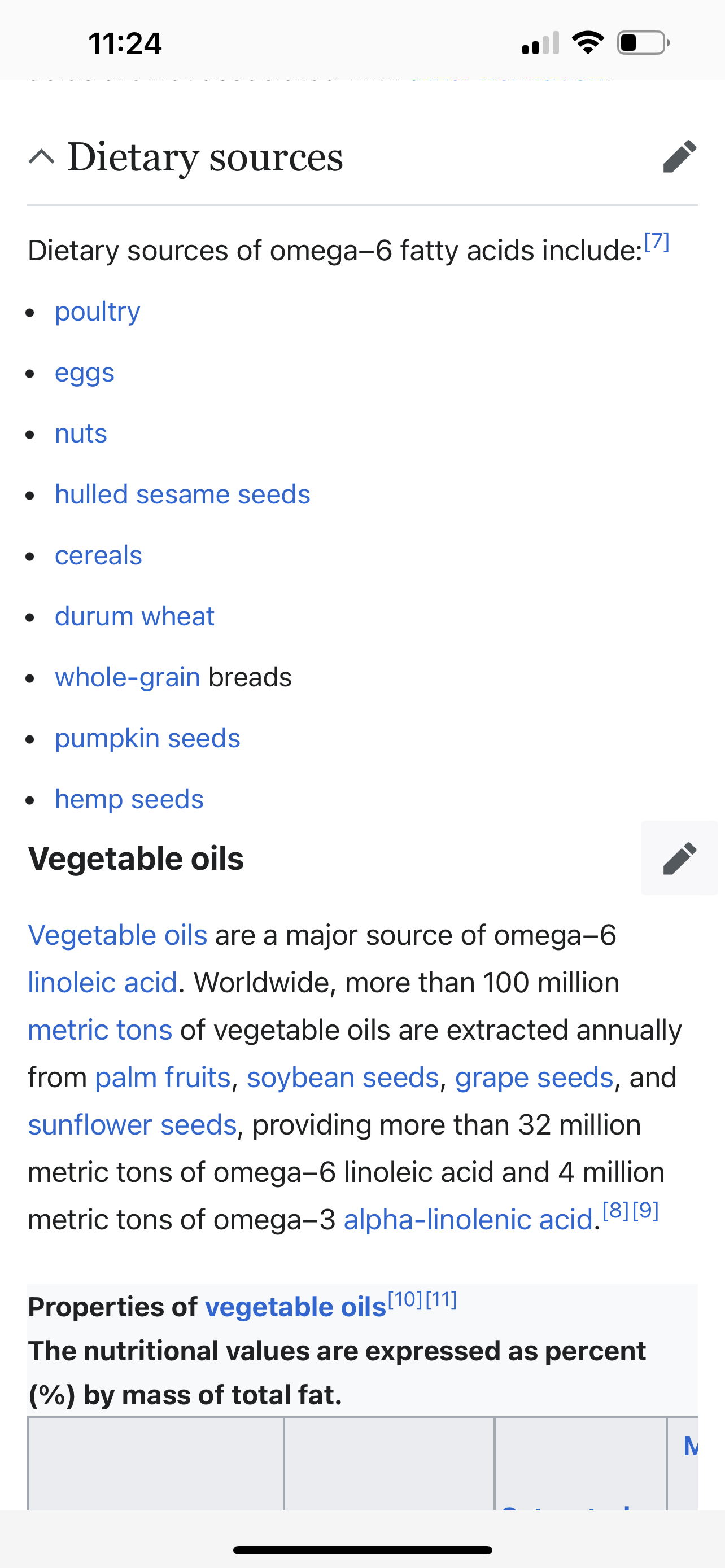The height and width of the screenshot is (1568, 725).
Task: Tap the battery indicator icon
Action: [644, 42]
